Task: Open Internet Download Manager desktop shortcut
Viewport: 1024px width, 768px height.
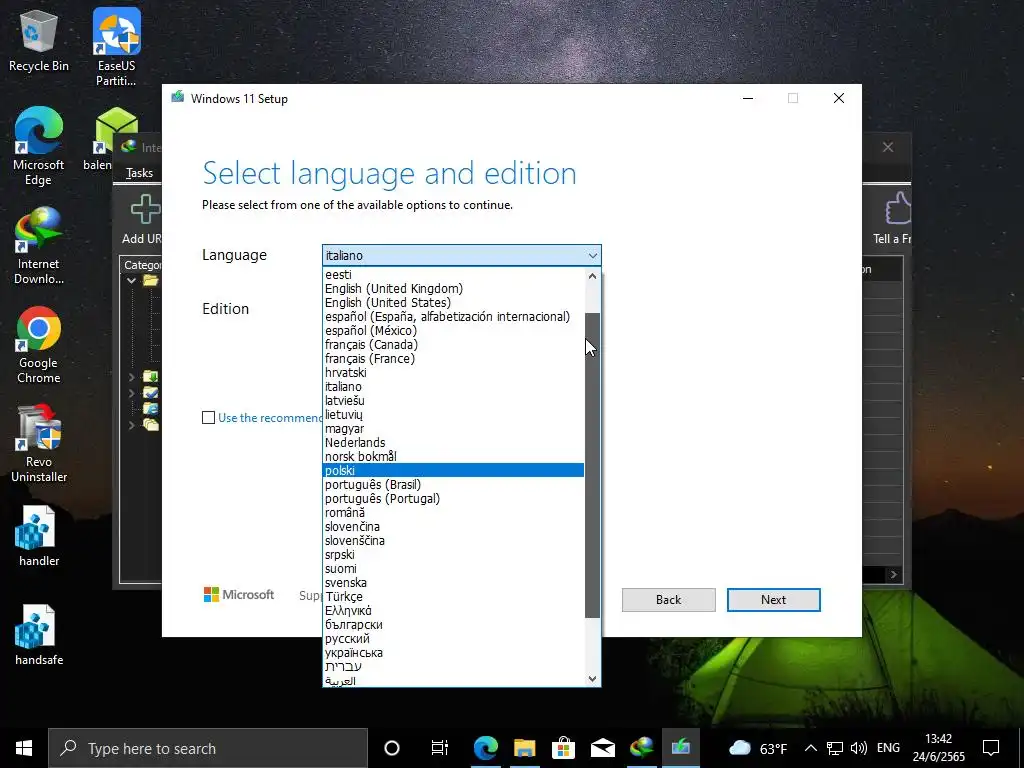Action: point(39,246)
